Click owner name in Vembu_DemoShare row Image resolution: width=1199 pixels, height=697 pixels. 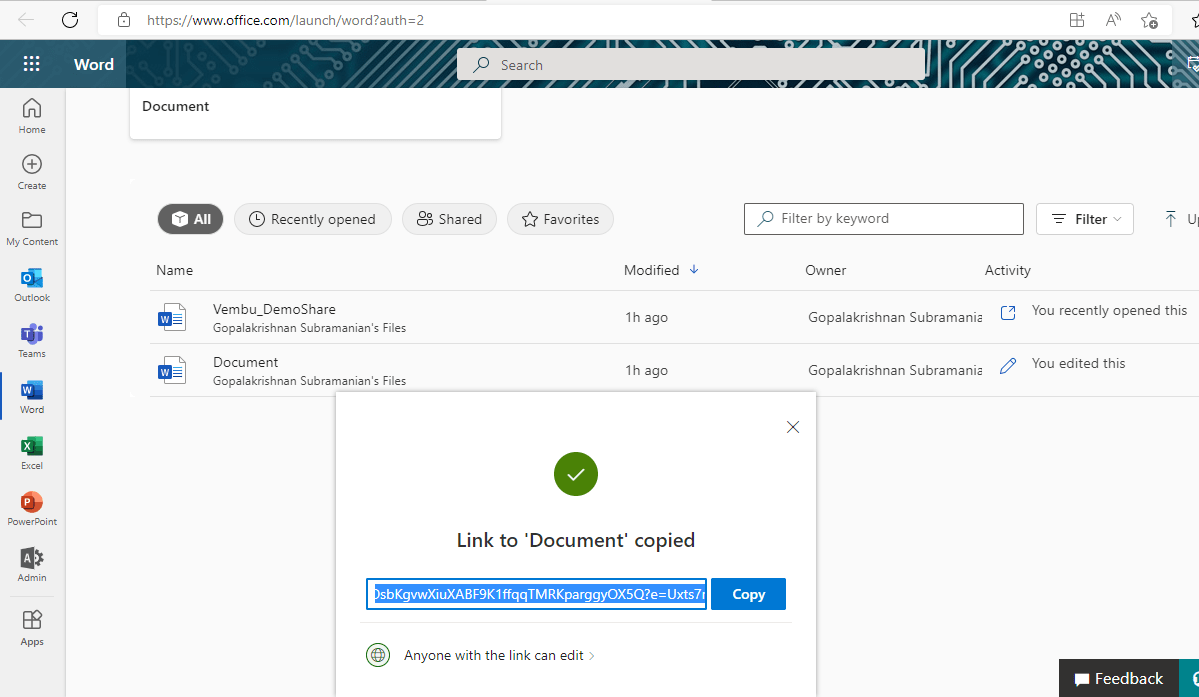click(x=895, y=317)
